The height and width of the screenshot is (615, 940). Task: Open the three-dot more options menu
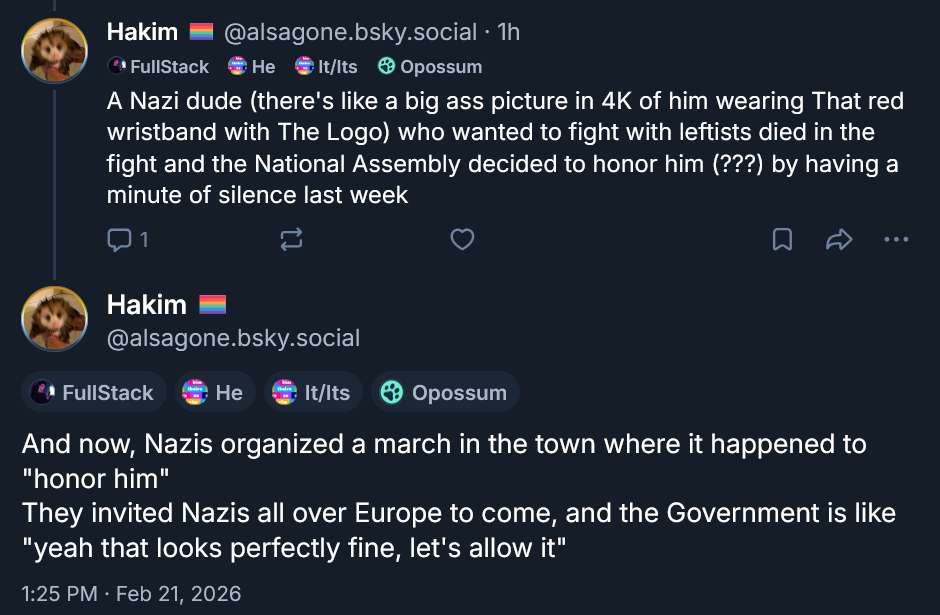[x=896, y=239]
